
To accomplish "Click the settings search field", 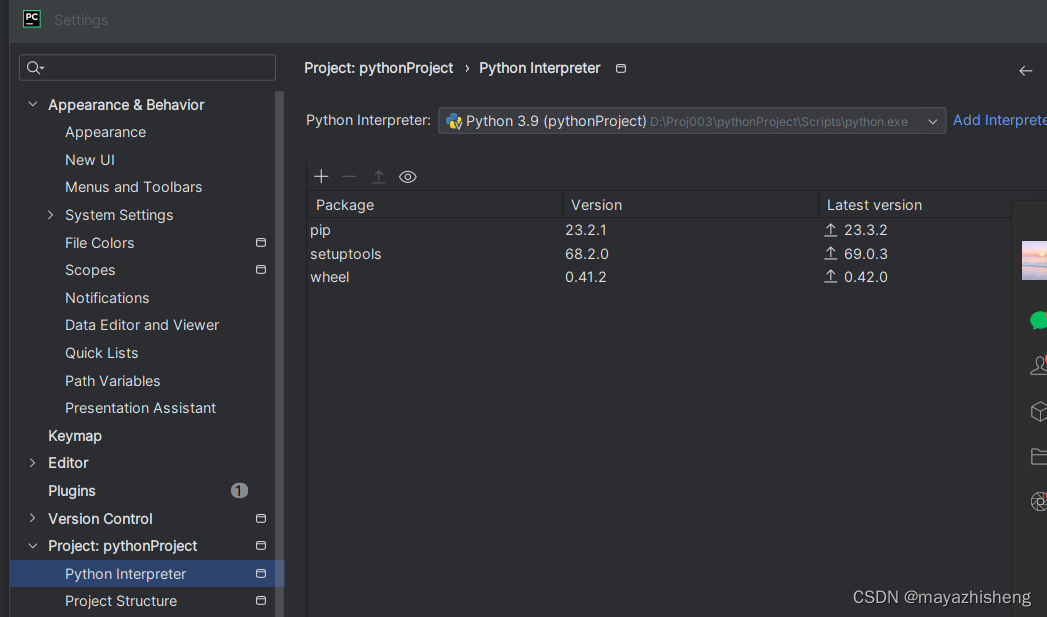I will (x=148, y=67).
